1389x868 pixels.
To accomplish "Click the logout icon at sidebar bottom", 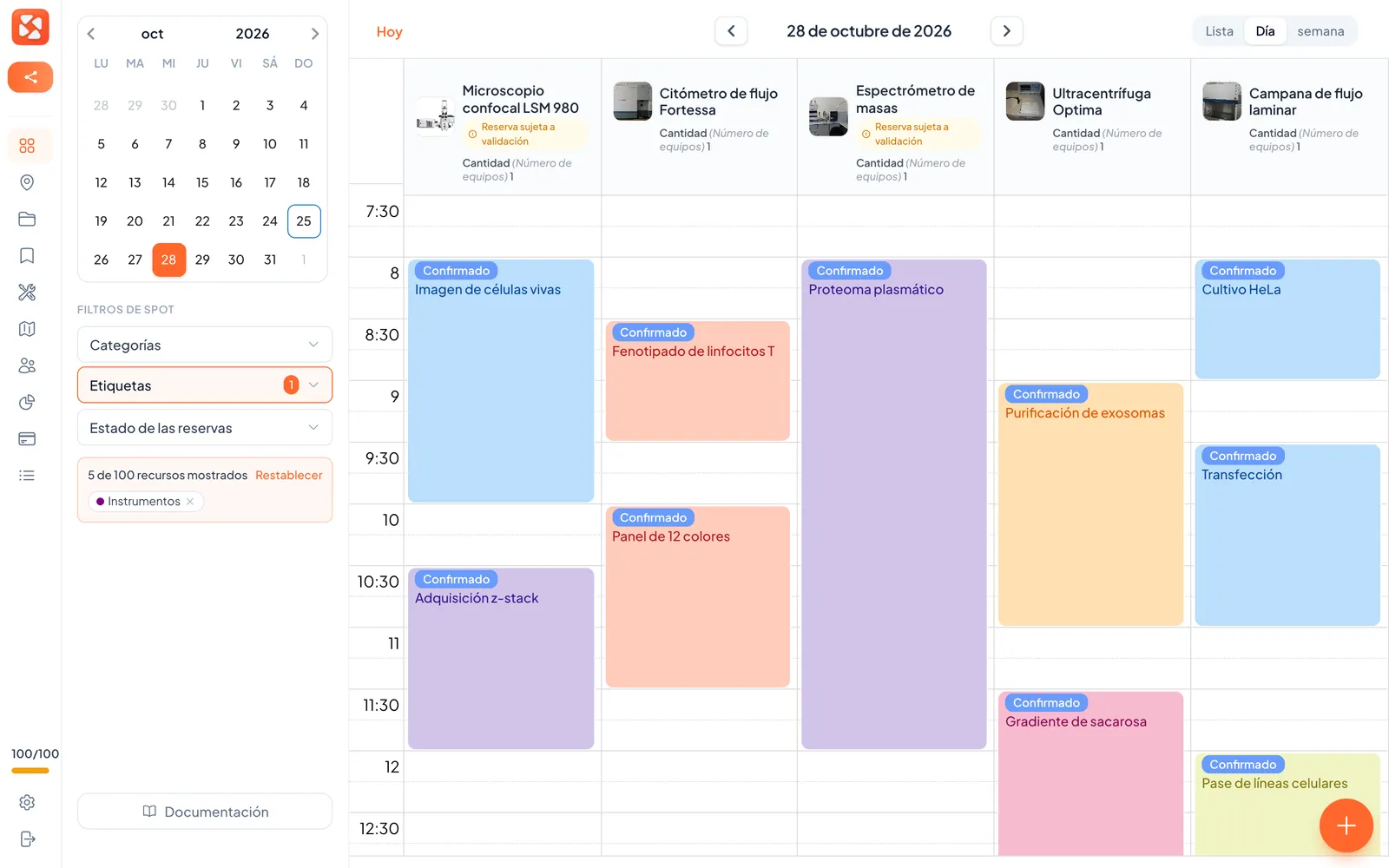I will tap(27, 838).
